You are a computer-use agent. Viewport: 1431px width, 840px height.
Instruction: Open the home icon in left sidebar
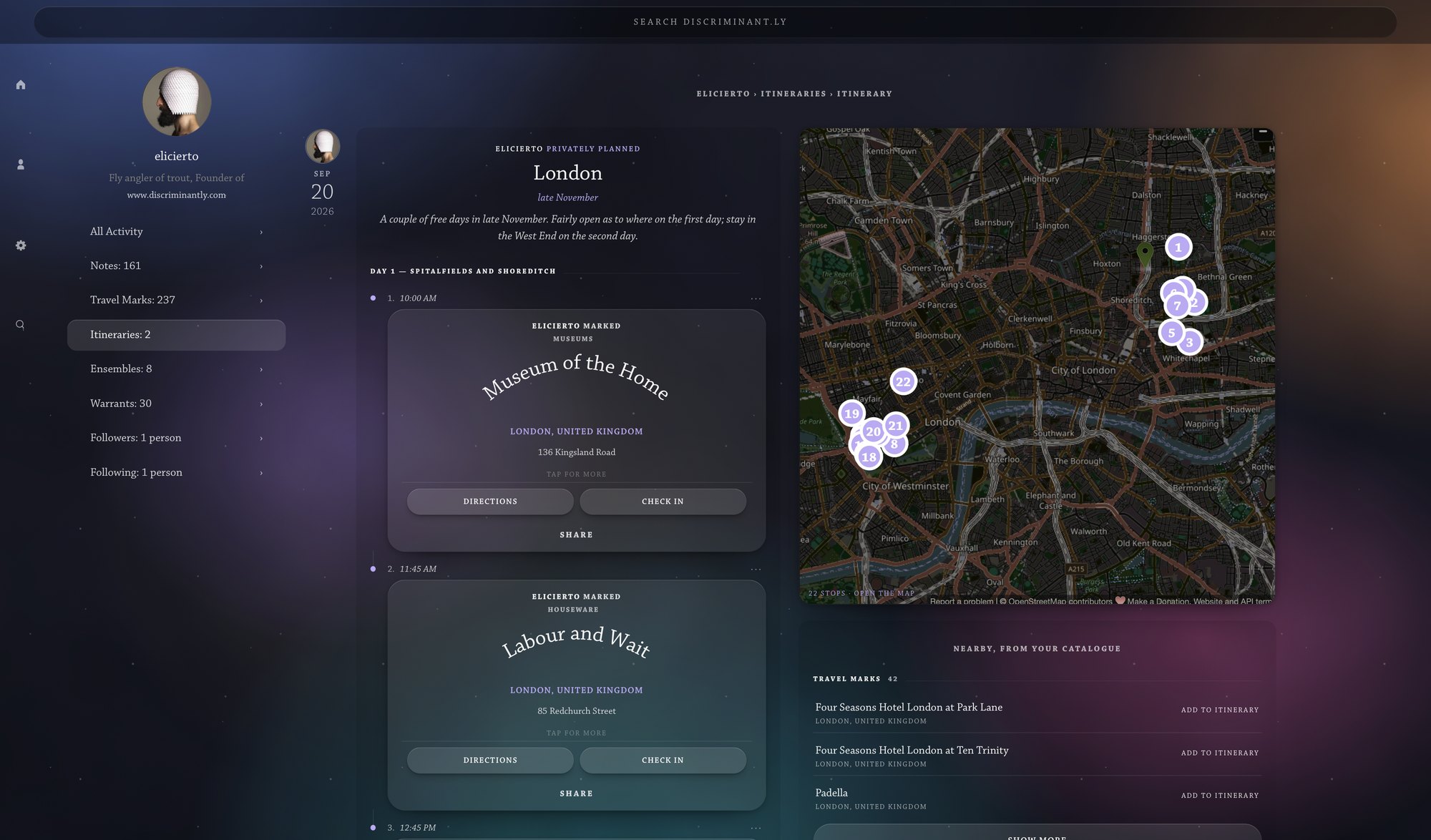coord(21,84)
